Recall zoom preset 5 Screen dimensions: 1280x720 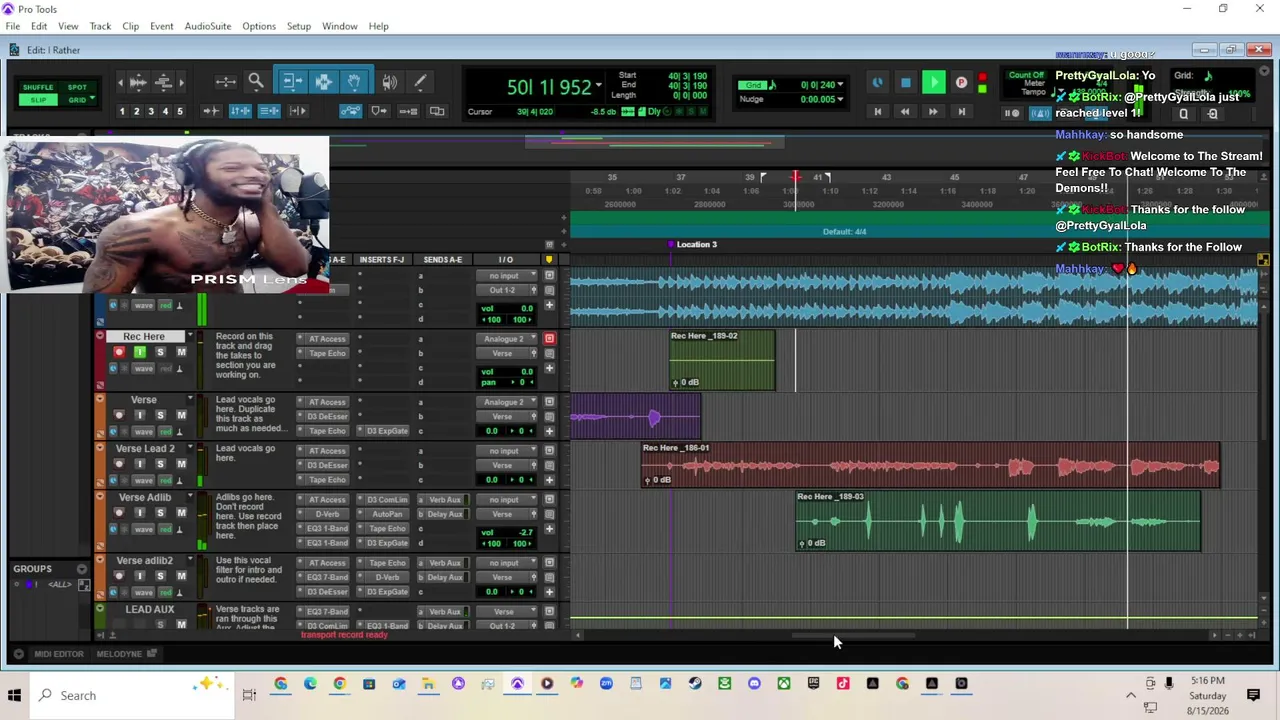180,111
